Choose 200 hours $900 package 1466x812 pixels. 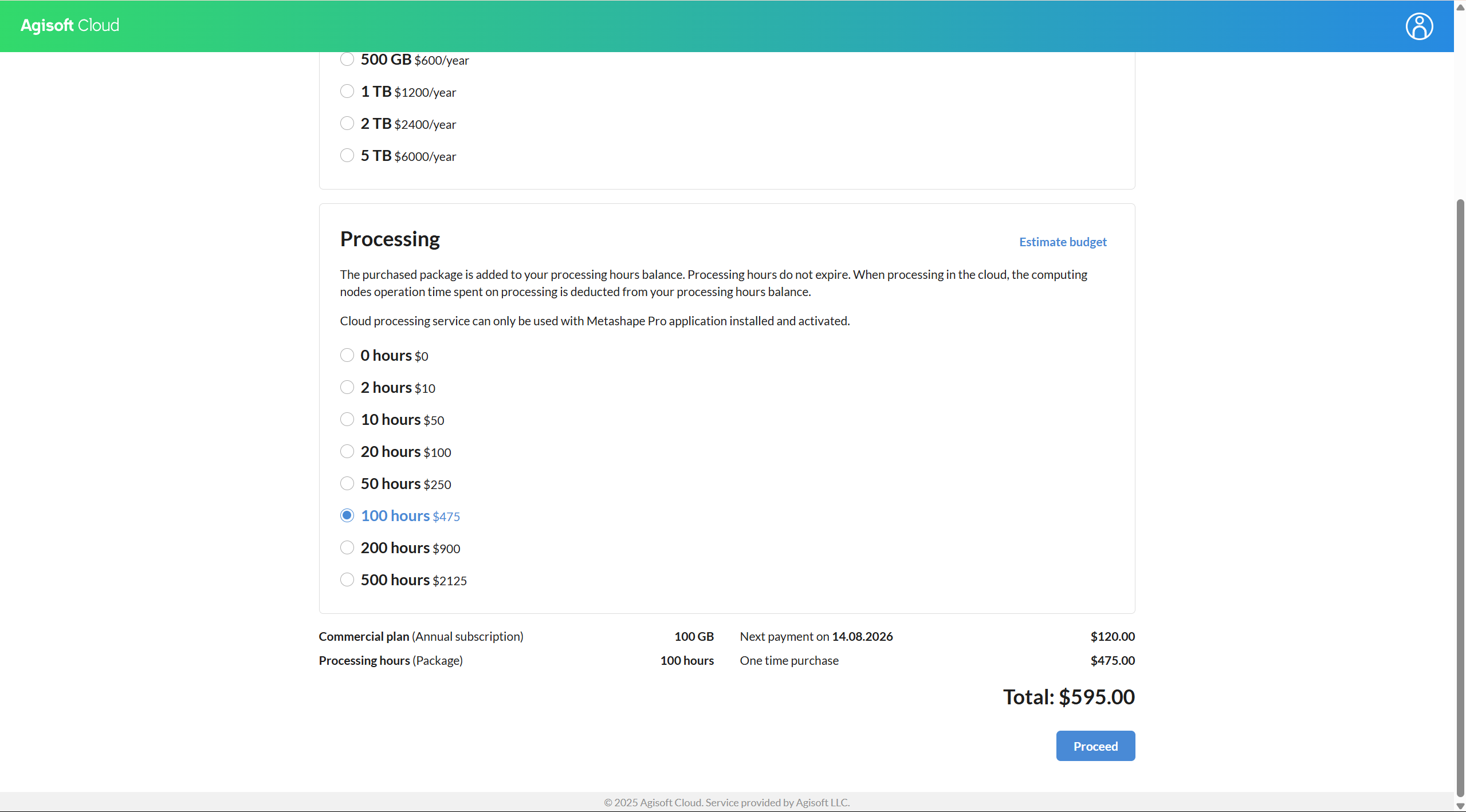[x=347, y=547]
